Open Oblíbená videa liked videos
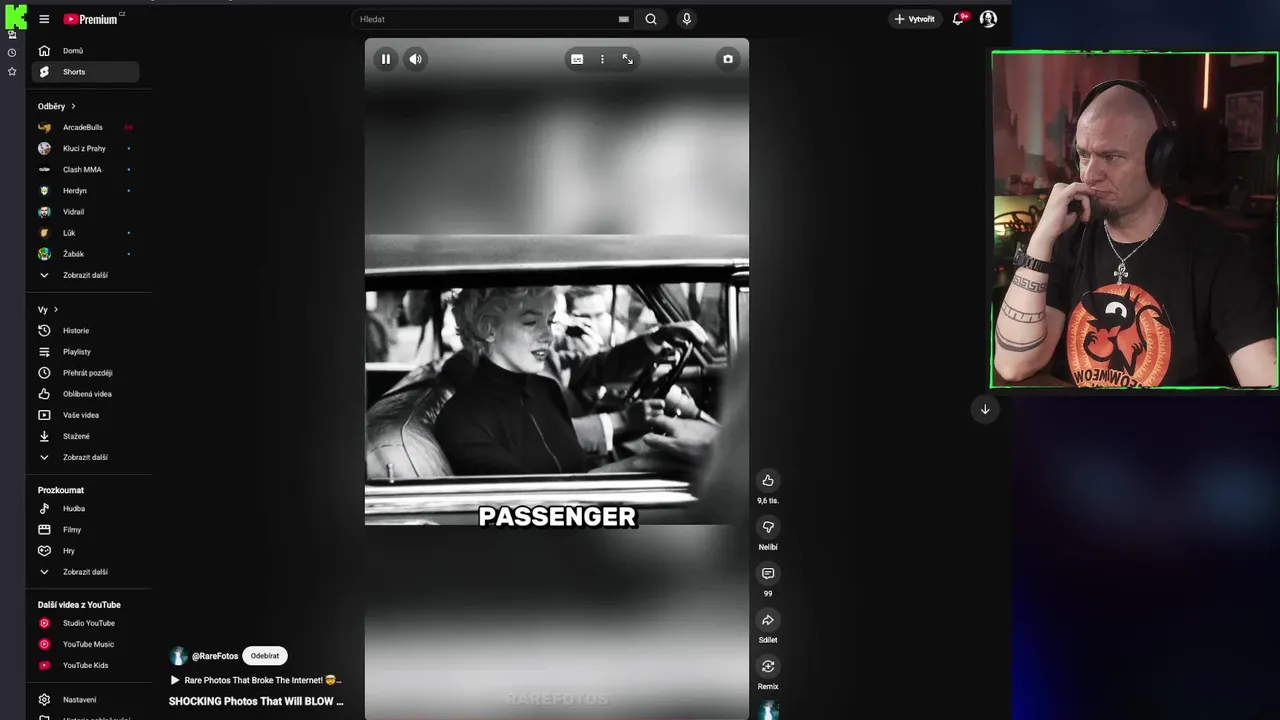Viewport: 1280px width, 720px height. [85, 394]
